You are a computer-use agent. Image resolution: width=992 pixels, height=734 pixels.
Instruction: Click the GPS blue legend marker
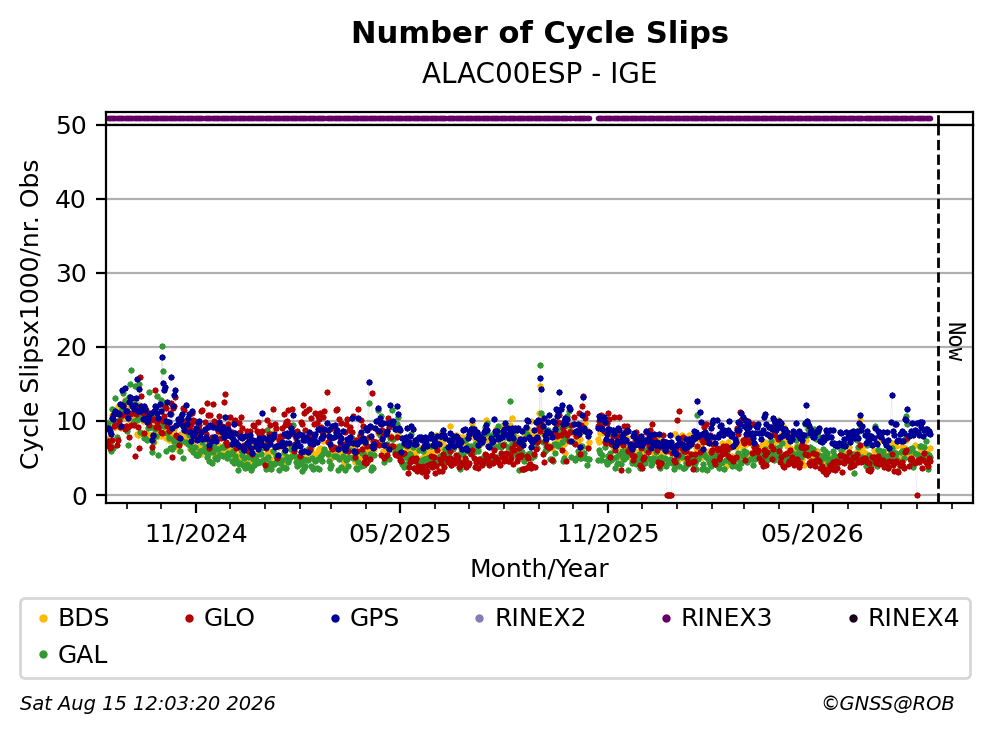click(335, 618)
